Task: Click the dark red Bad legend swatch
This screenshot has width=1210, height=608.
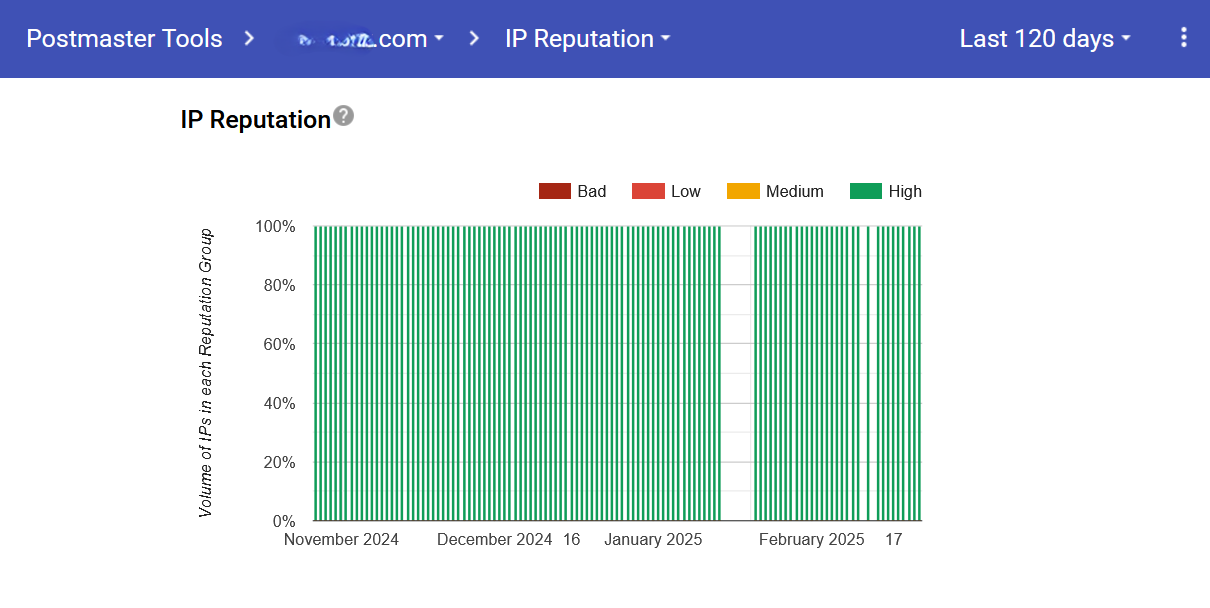Action: click(554, 191)
